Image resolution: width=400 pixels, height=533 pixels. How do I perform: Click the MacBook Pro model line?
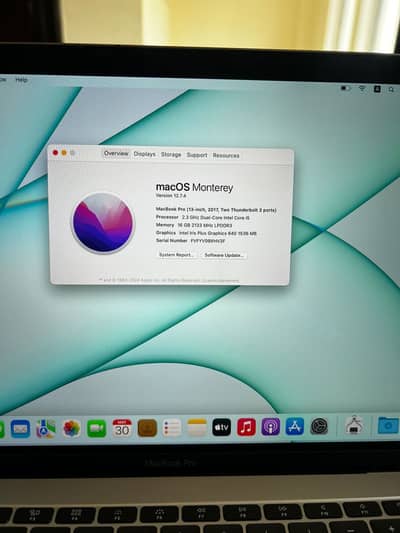(x=216, y=210)
